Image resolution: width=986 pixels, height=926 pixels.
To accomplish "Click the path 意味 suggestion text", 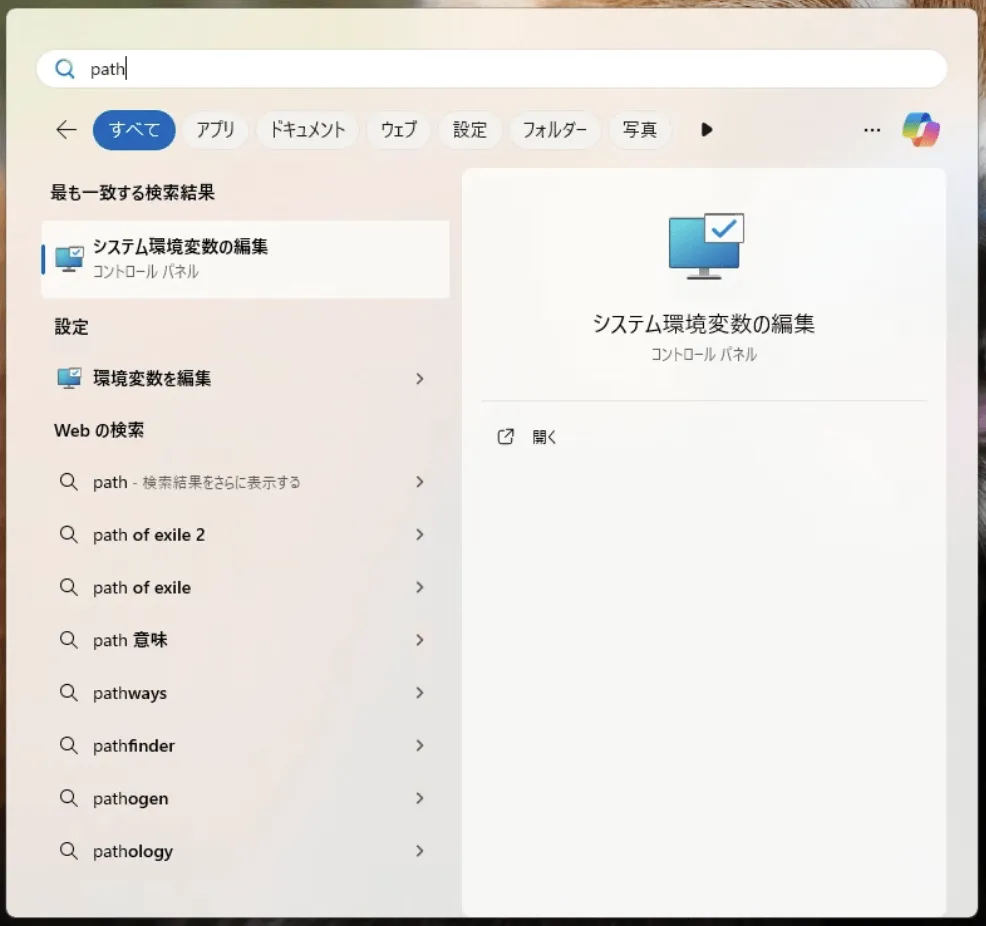I will [130, 640].
